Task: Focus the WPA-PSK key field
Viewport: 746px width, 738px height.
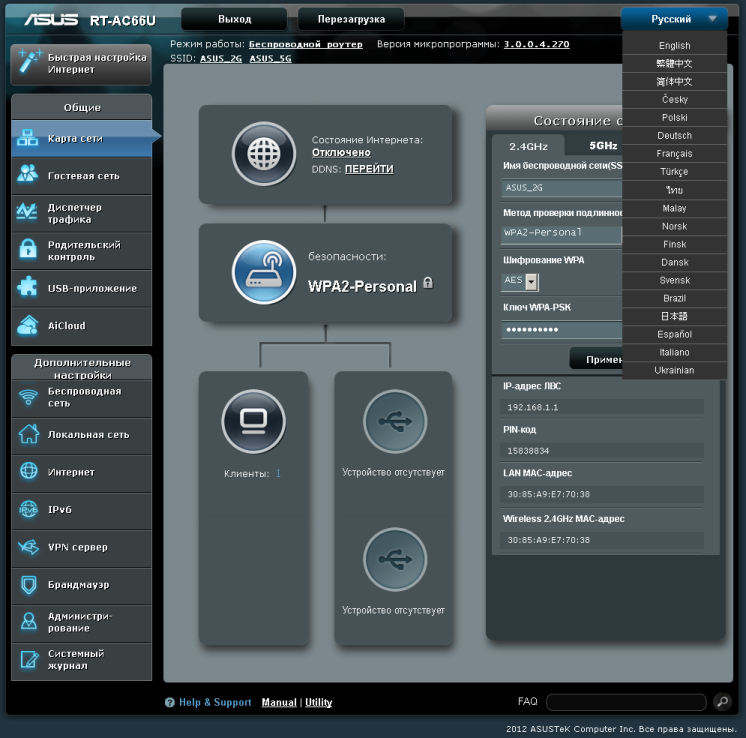Action: click(x=561, y=330)
